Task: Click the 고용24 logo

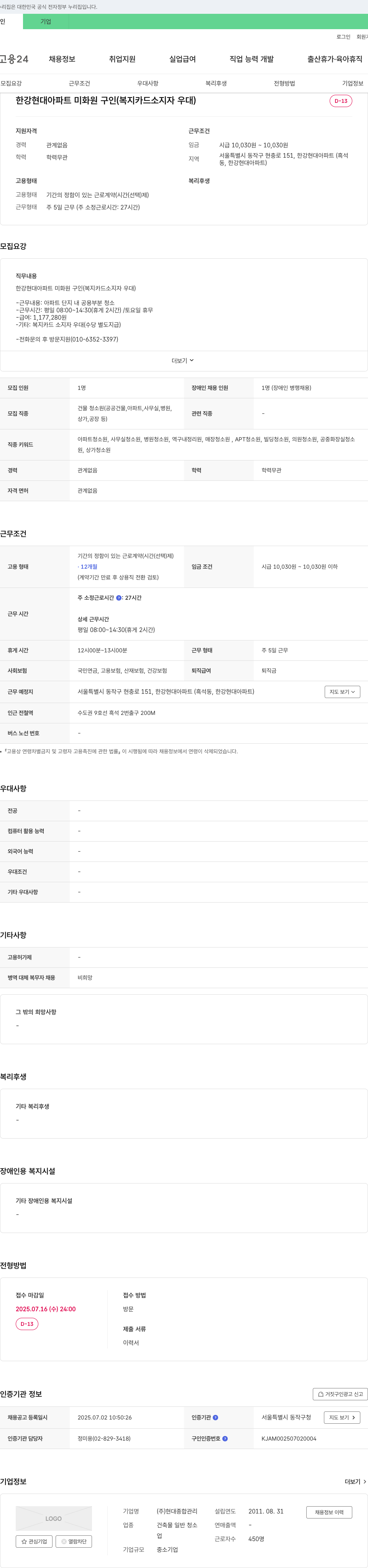Action: click(x=14, y=59)
